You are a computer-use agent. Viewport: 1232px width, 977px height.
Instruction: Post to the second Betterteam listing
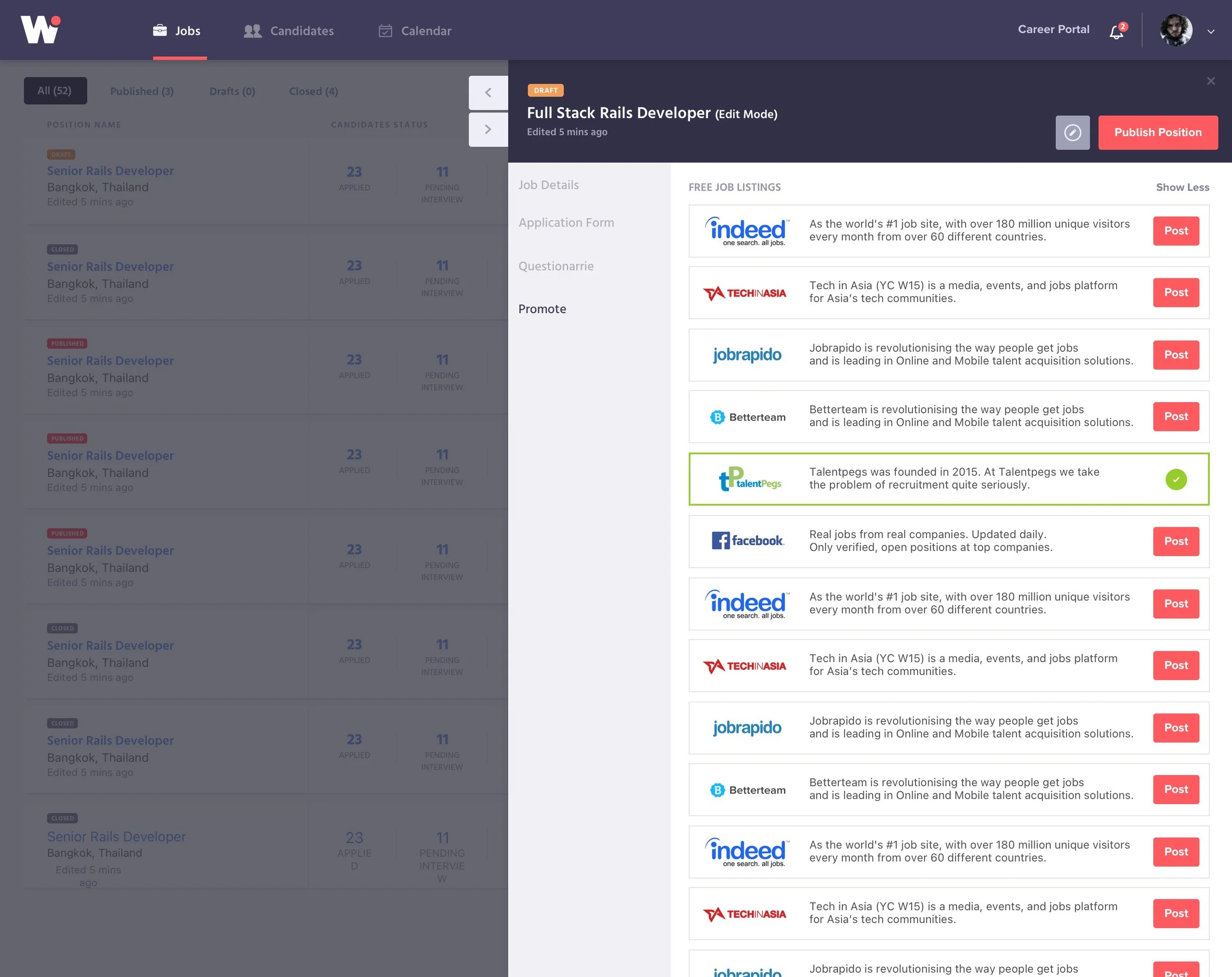pyautogui.click(x=1176, y=790)
